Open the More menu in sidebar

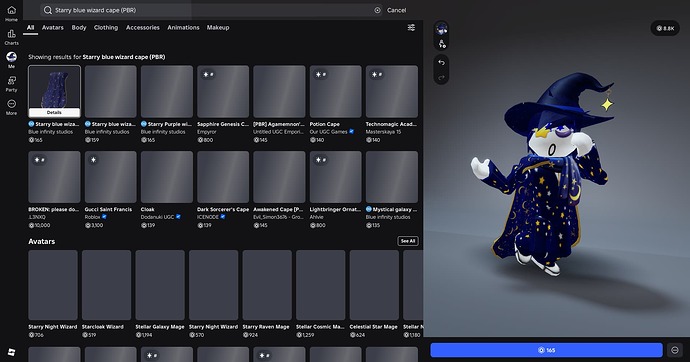coord(11,107)
